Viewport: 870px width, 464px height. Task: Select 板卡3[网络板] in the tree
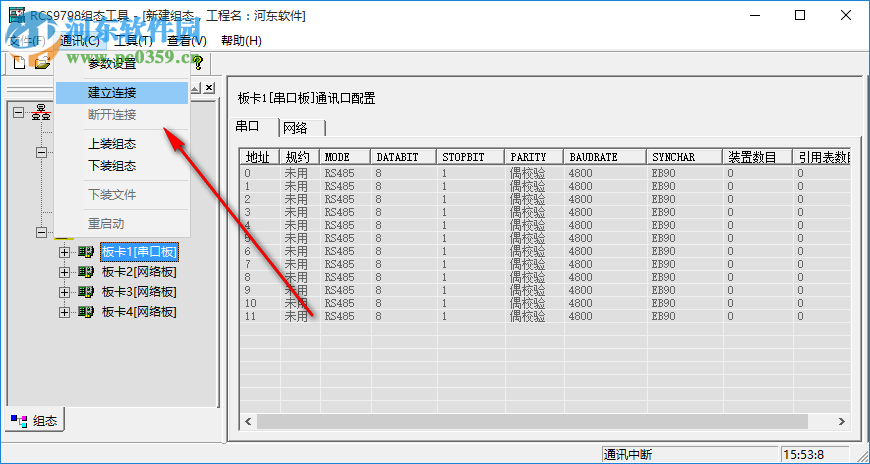point(139,292)
